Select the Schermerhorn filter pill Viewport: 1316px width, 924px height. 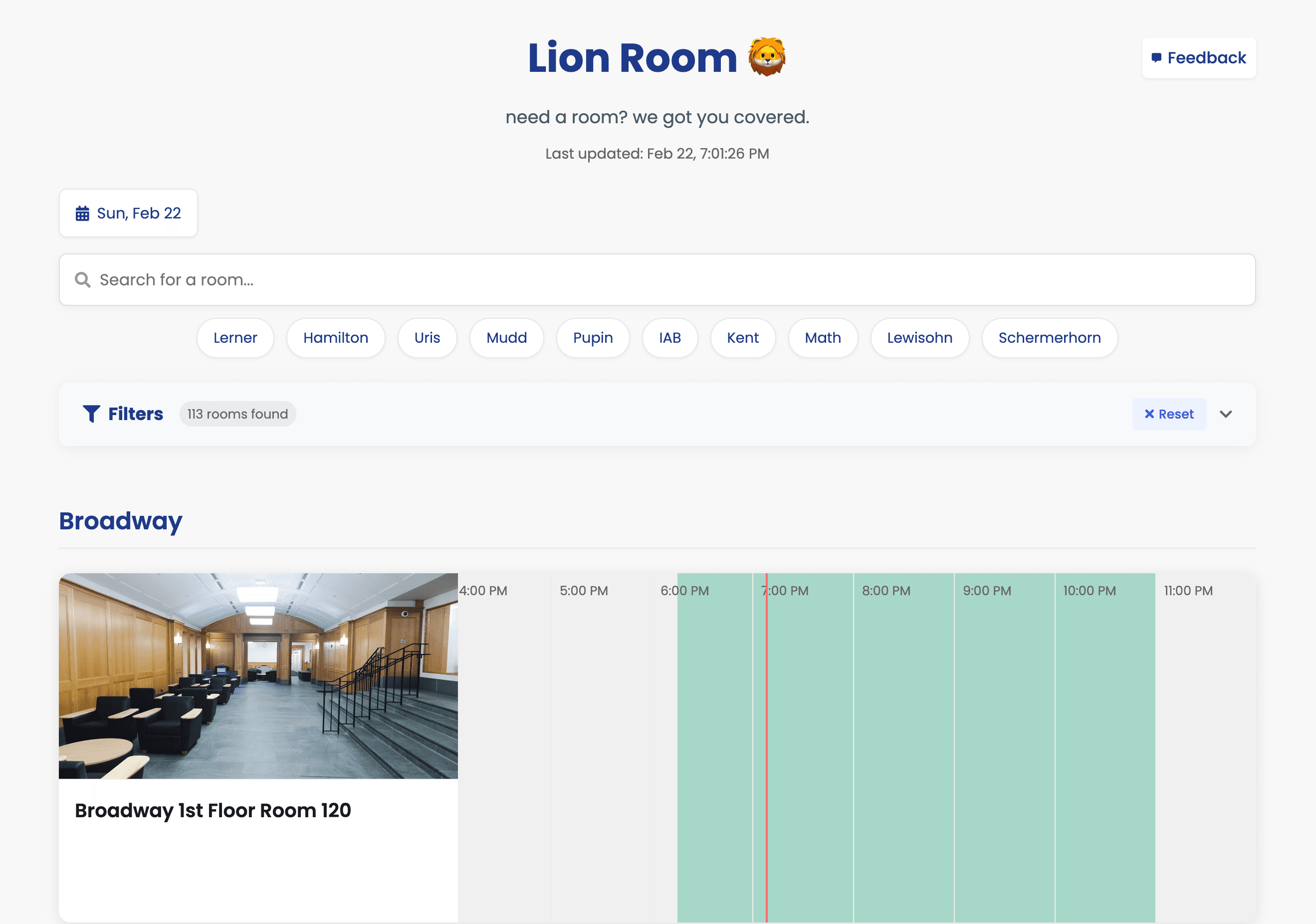pos(1050,338)
